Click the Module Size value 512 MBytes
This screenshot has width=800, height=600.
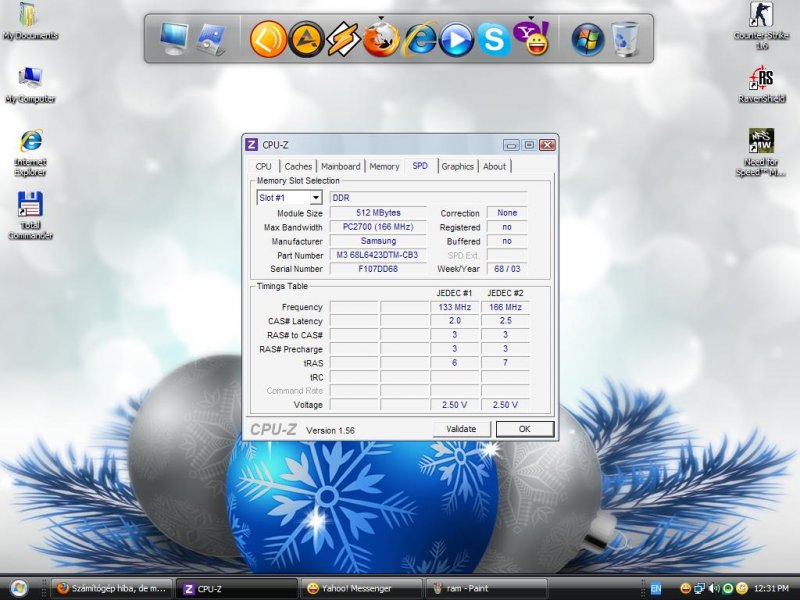tap(378, 213)
